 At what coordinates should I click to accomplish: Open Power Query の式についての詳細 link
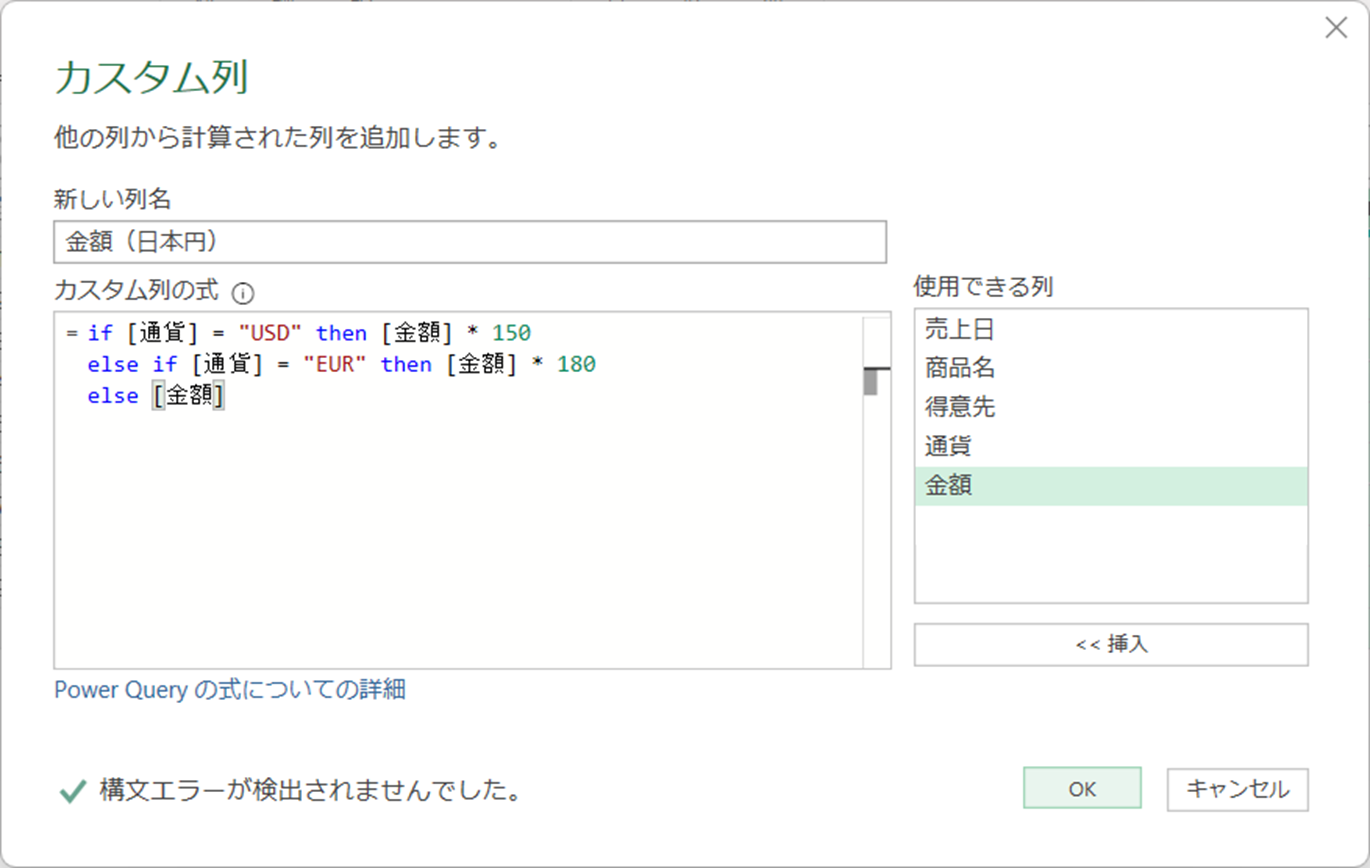(x=230, y=689)
